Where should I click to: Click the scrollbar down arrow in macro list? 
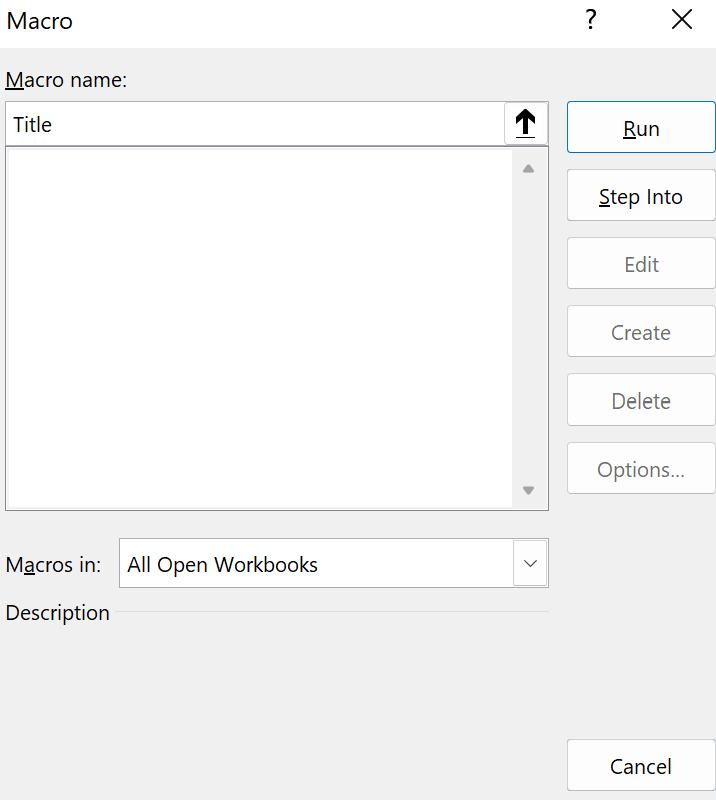tap(528, 490)
